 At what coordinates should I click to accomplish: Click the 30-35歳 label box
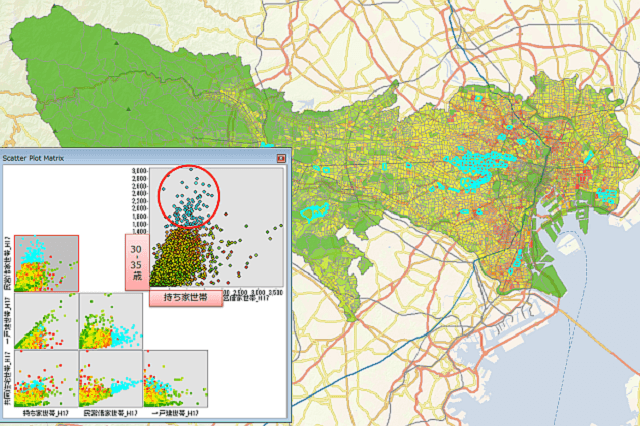137,262
